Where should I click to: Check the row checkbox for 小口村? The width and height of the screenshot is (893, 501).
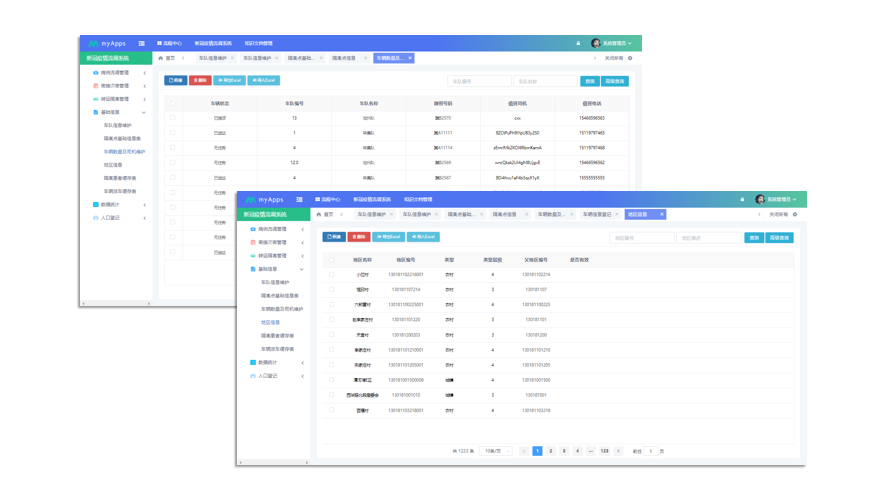[332, 274]
